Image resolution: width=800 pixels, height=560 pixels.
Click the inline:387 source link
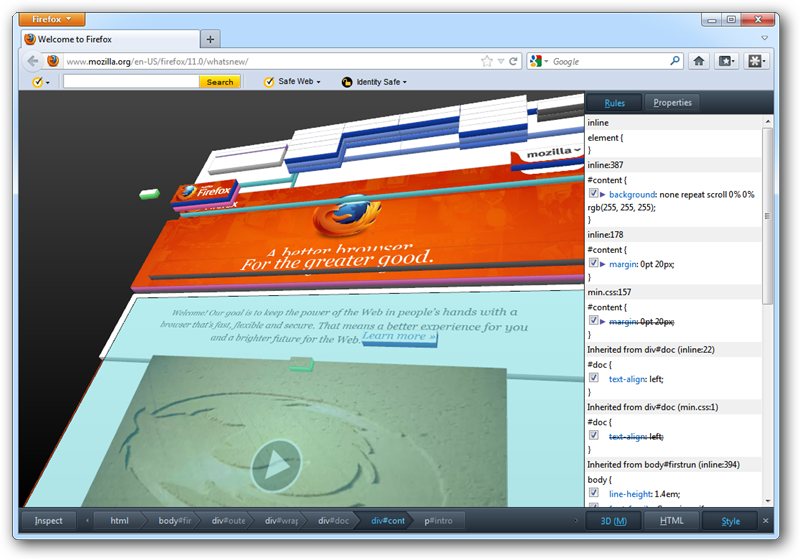(x=605, y=165)
